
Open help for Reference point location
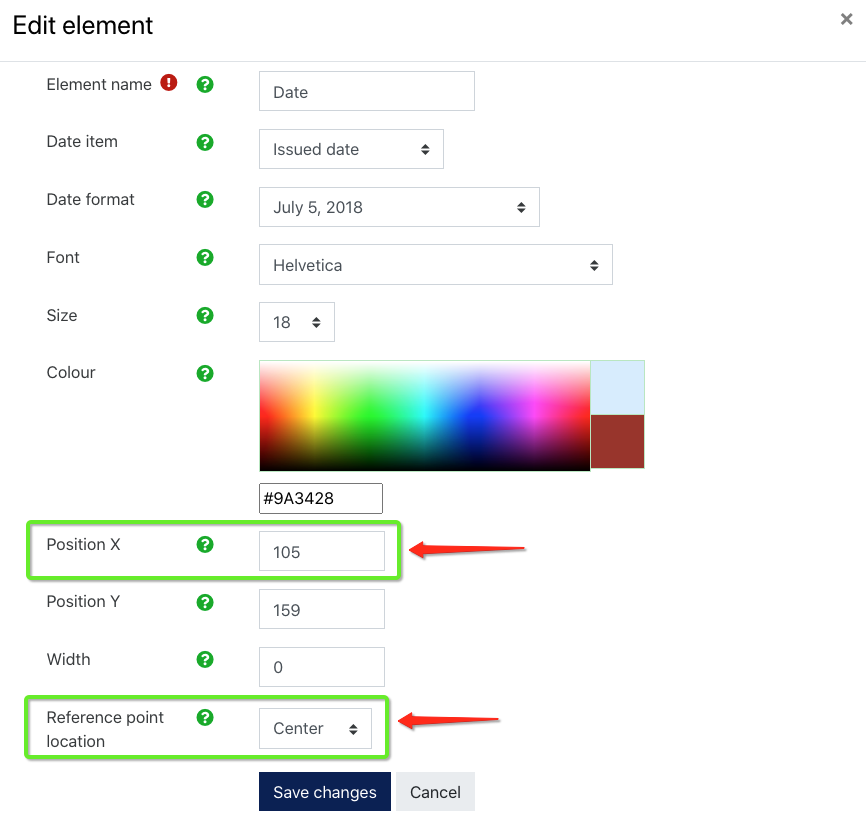click(205, 717)
